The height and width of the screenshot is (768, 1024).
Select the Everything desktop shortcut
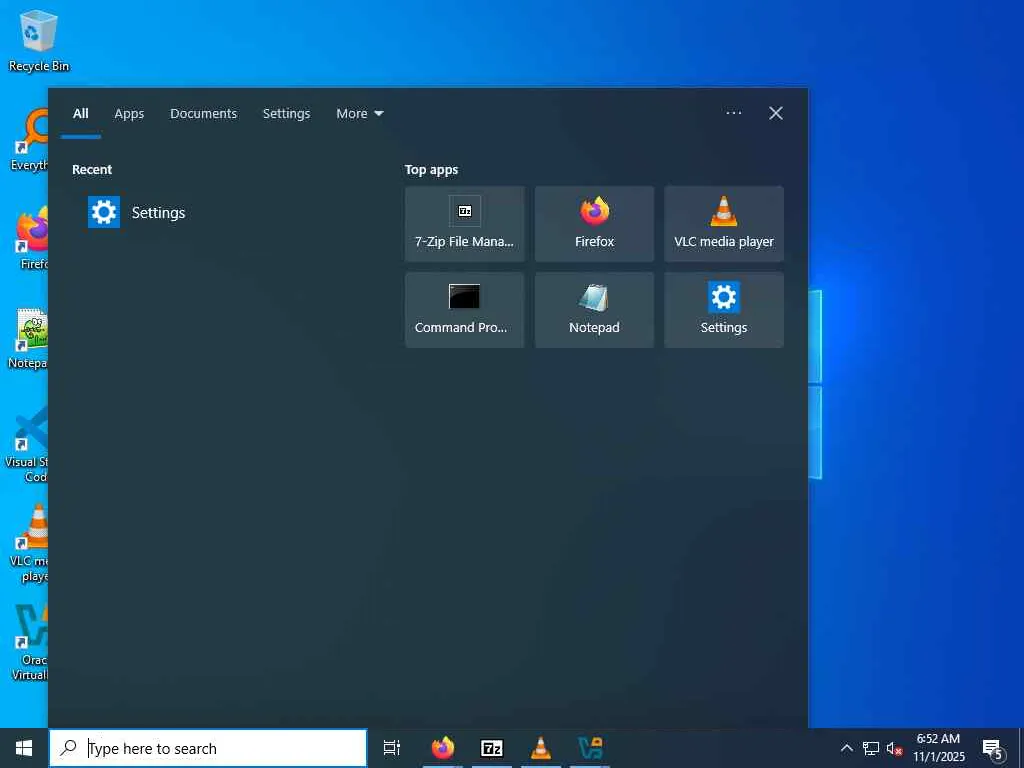pyautogui.click(x=29, y=141)
